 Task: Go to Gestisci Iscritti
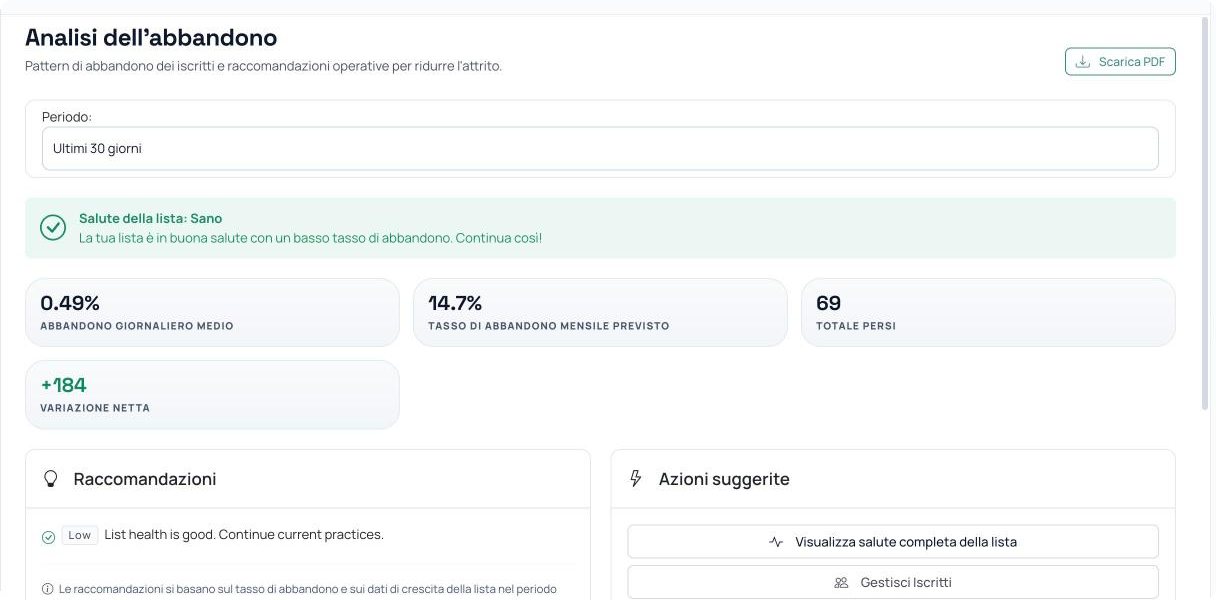893,582
